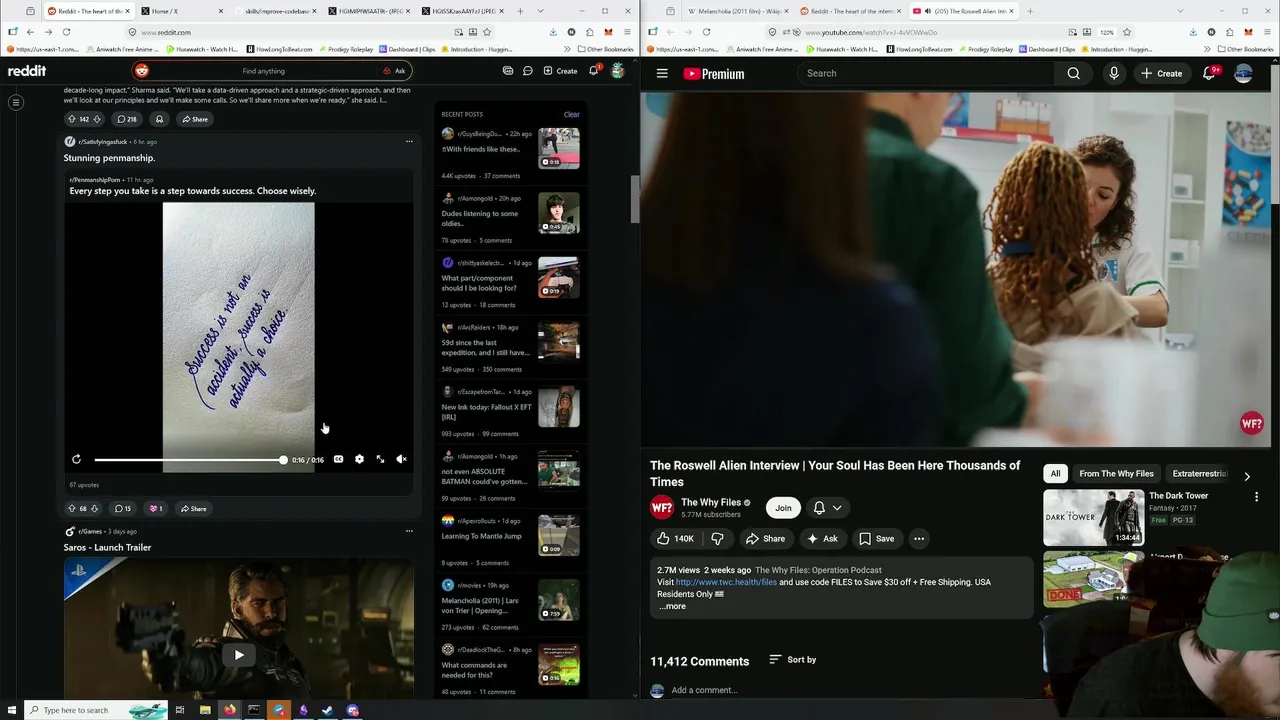Open the Melancholia (2011) recent post thumbnail

(x=559, y=600)
